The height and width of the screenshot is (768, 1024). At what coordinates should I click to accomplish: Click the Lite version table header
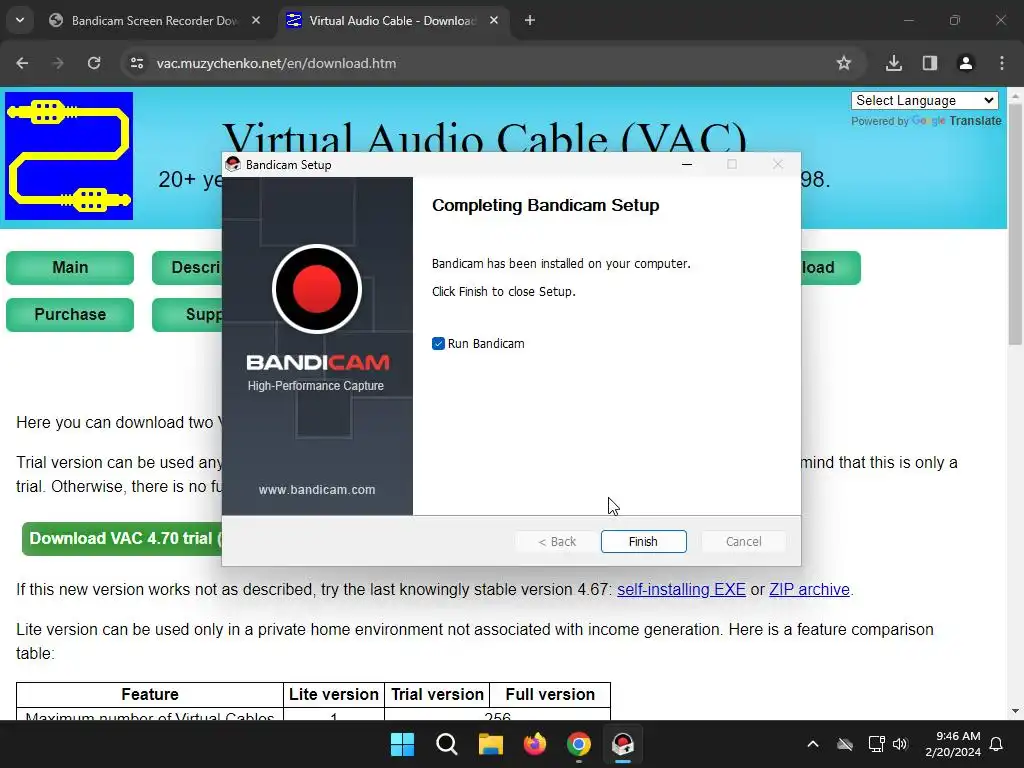click(x=334, y=694)
